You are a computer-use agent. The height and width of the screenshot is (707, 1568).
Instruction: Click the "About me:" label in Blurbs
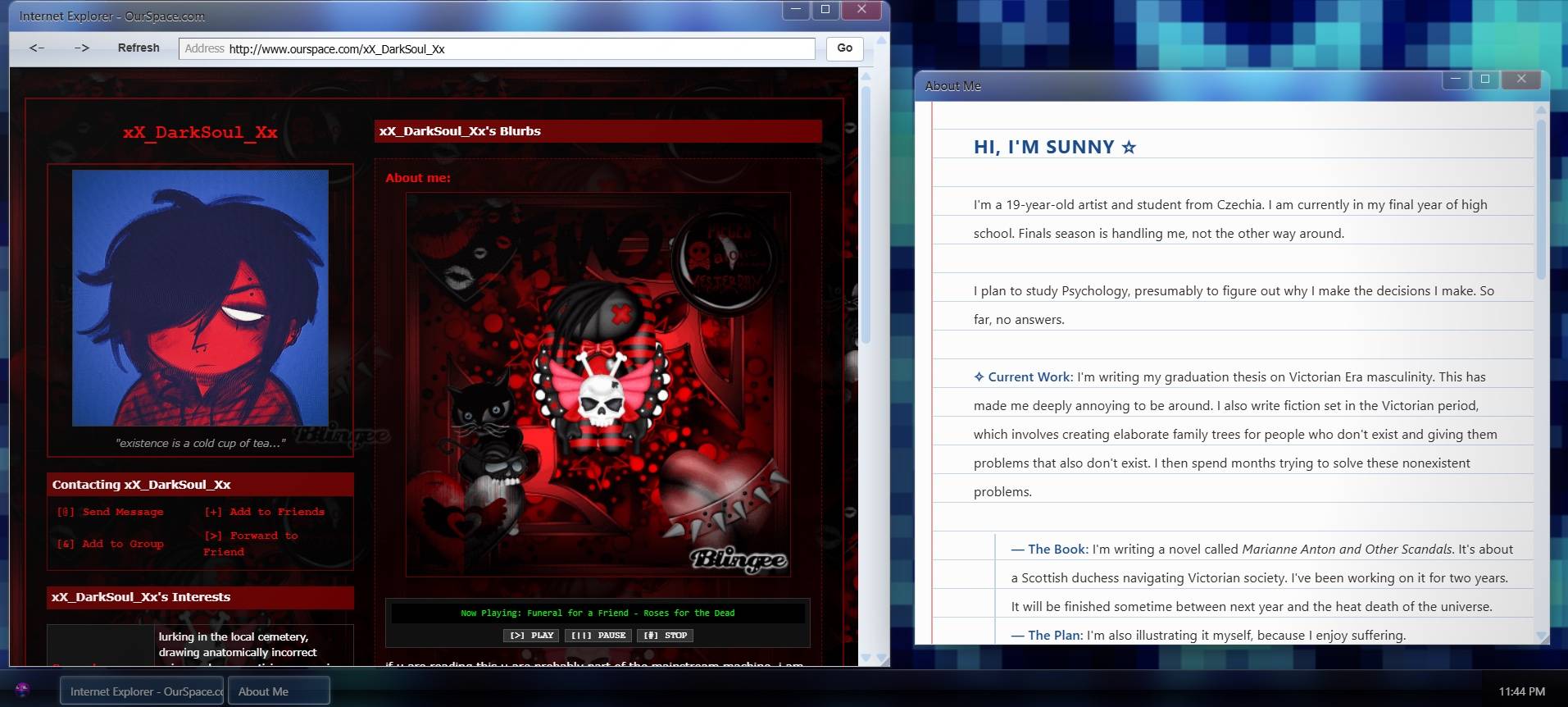(x=418, y=178)
